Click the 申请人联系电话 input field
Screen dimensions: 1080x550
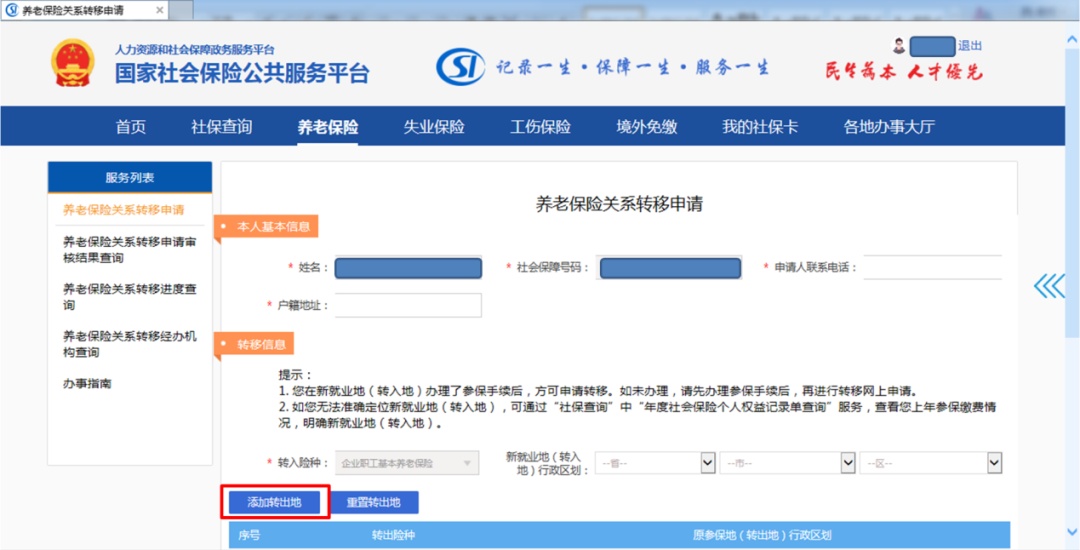tap(933, 267)
